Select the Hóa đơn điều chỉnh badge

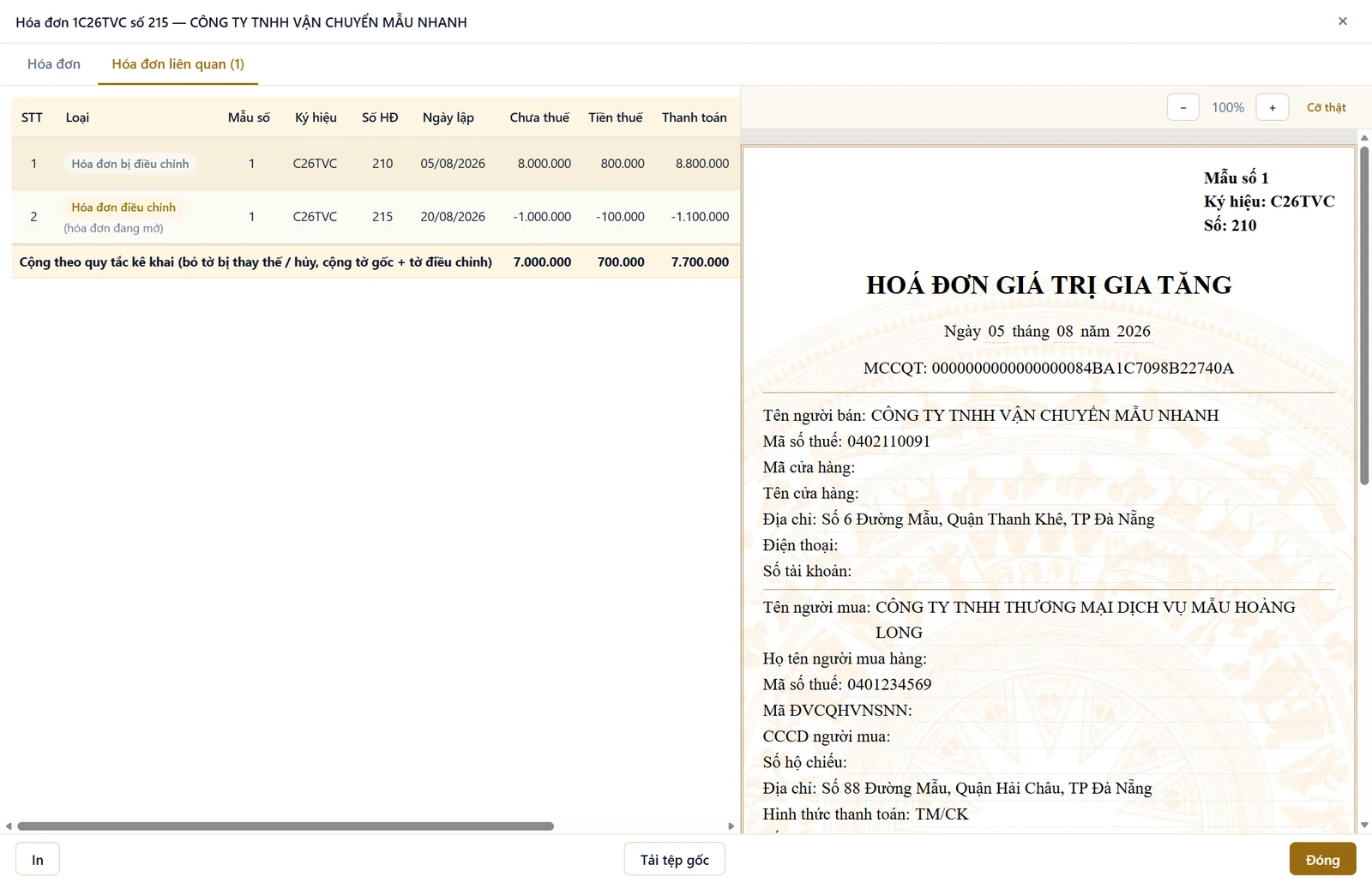tap(123, 207)
